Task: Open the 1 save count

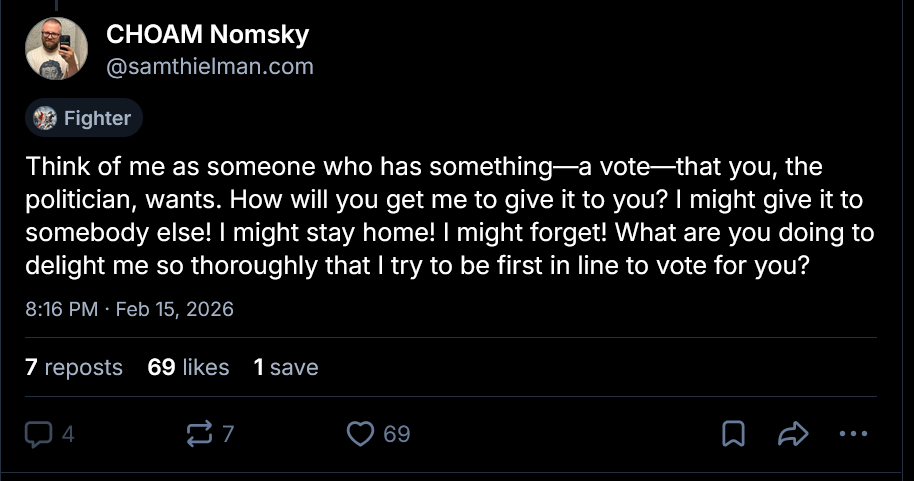Action: click(x=286, y=368)
